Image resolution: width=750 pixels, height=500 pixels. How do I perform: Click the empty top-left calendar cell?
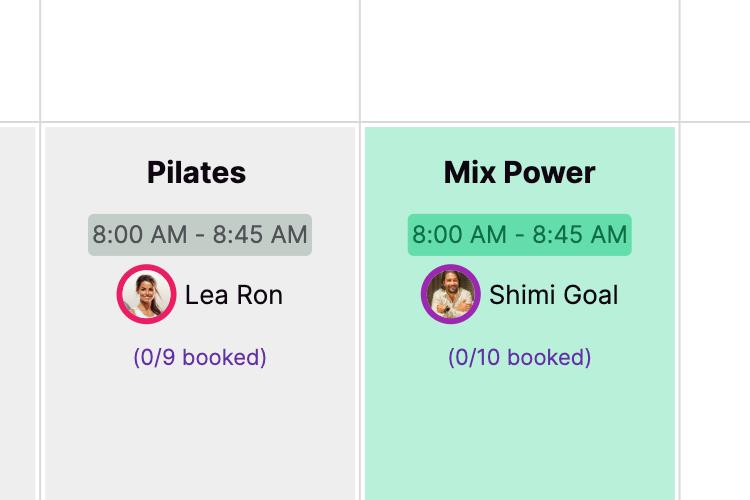19,60
